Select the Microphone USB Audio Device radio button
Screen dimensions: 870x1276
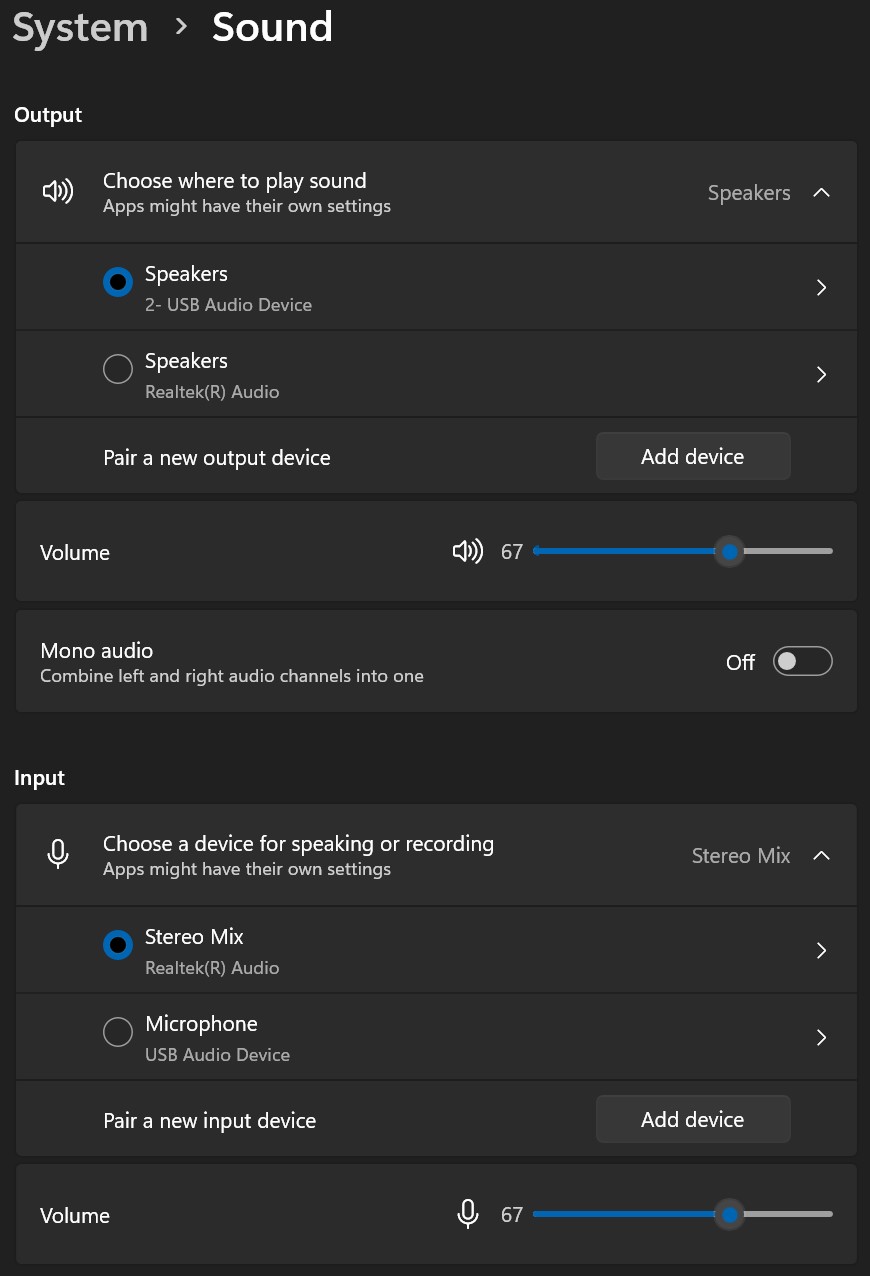tap(118, 1032)
